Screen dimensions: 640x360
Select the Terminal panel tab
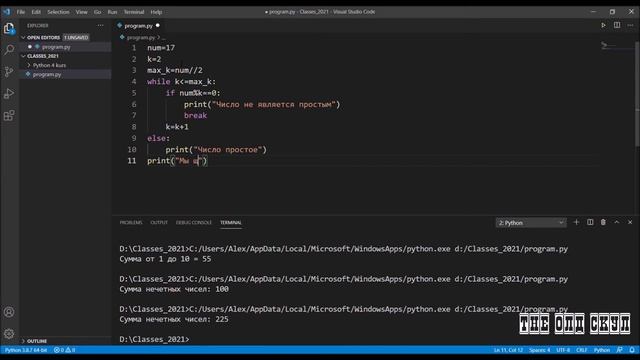pos(231,222)
